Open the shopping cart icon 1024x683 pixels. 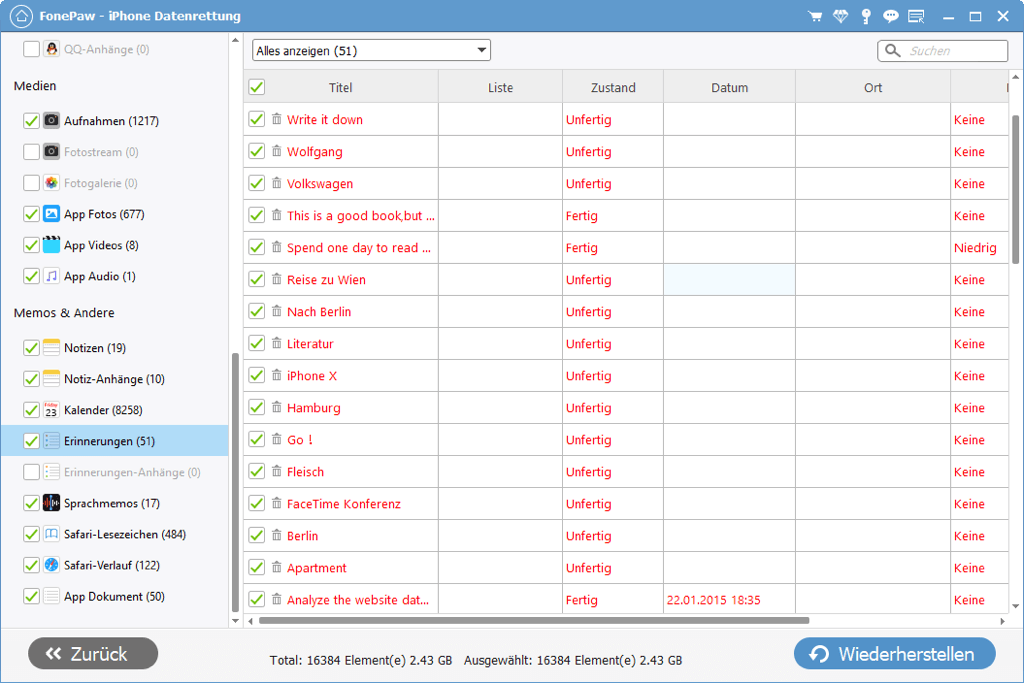[x=815, y=16]
